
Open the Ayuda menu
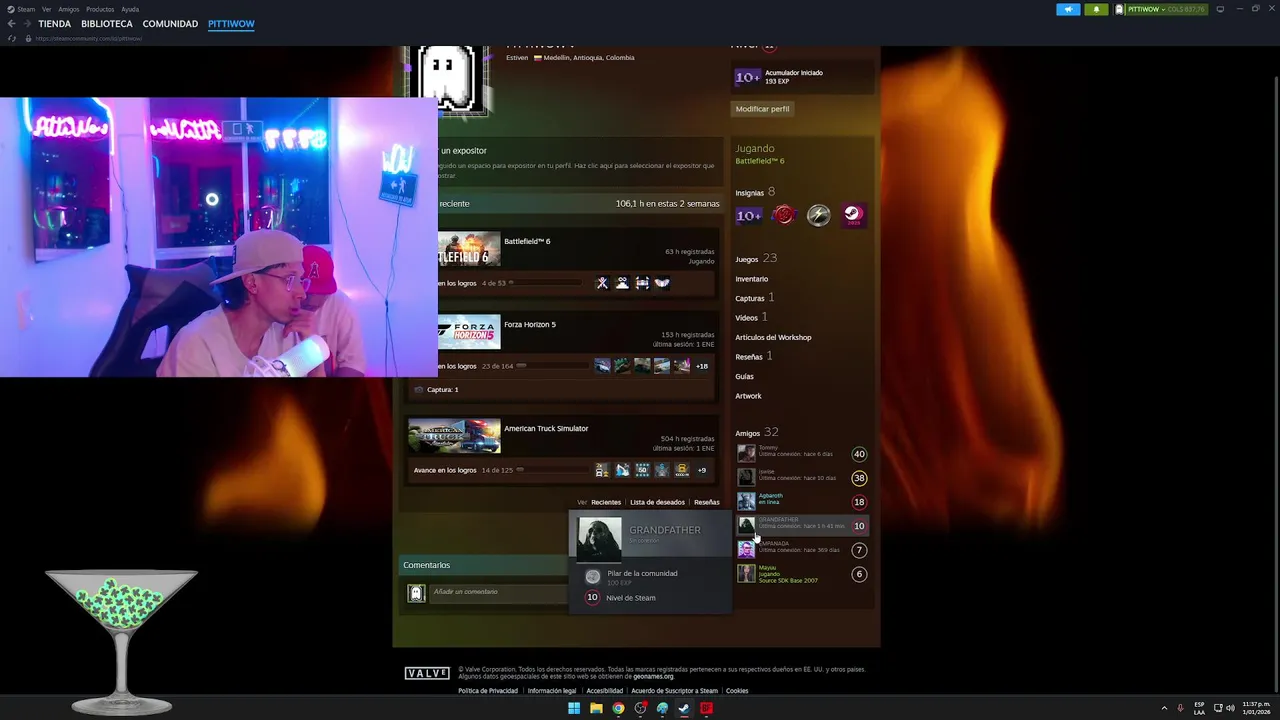pyautogui.click(x=130, y=9)
